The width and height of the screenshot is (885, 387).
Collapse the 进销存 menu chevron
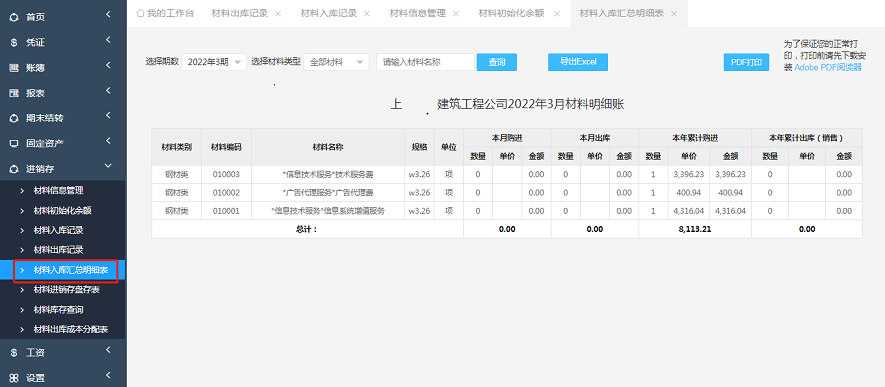(108, 166)
